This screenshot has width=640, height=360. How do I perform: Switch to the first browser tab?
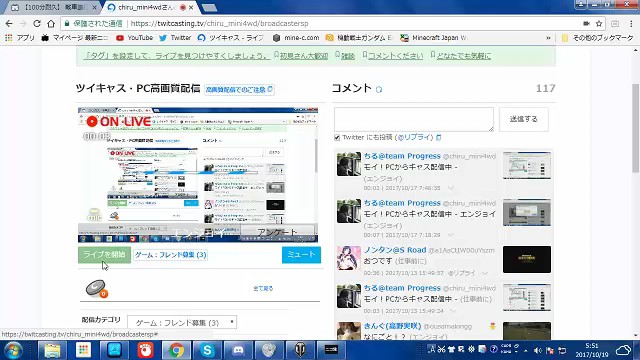click(x=55, y=7)
